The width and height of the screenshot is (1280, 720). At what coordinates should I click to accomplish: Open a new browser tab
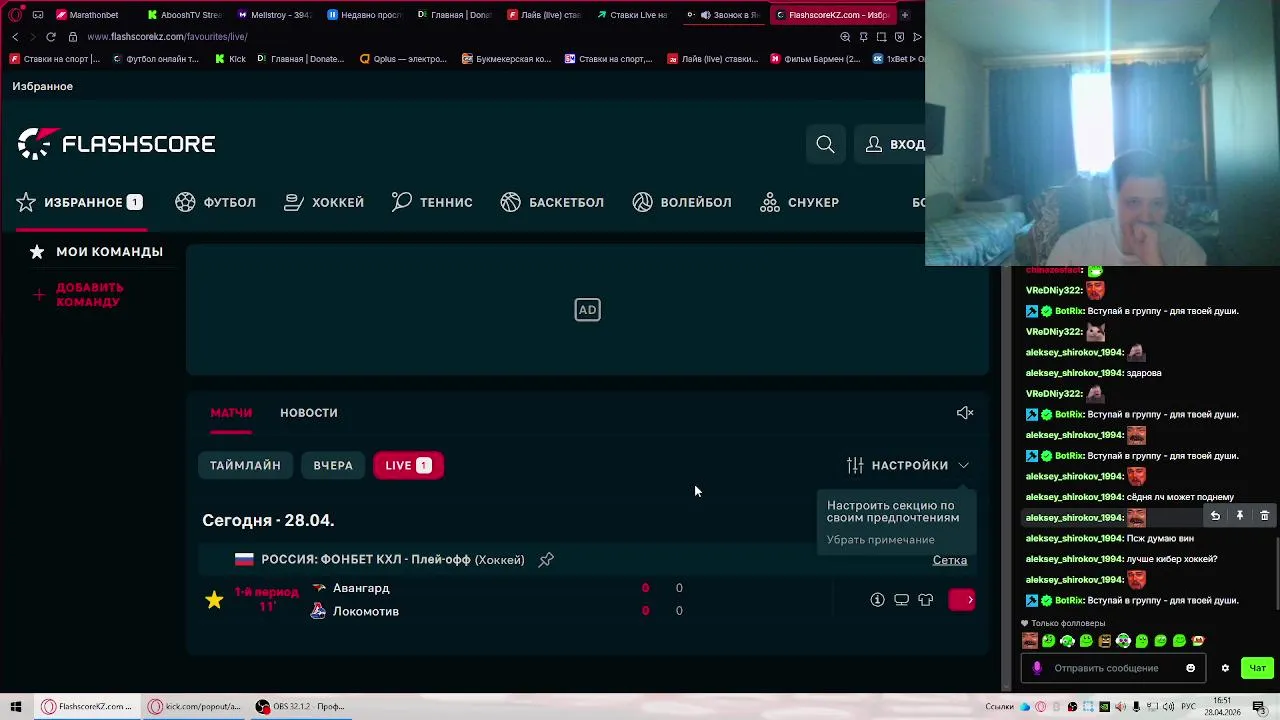tap(904, 15)
